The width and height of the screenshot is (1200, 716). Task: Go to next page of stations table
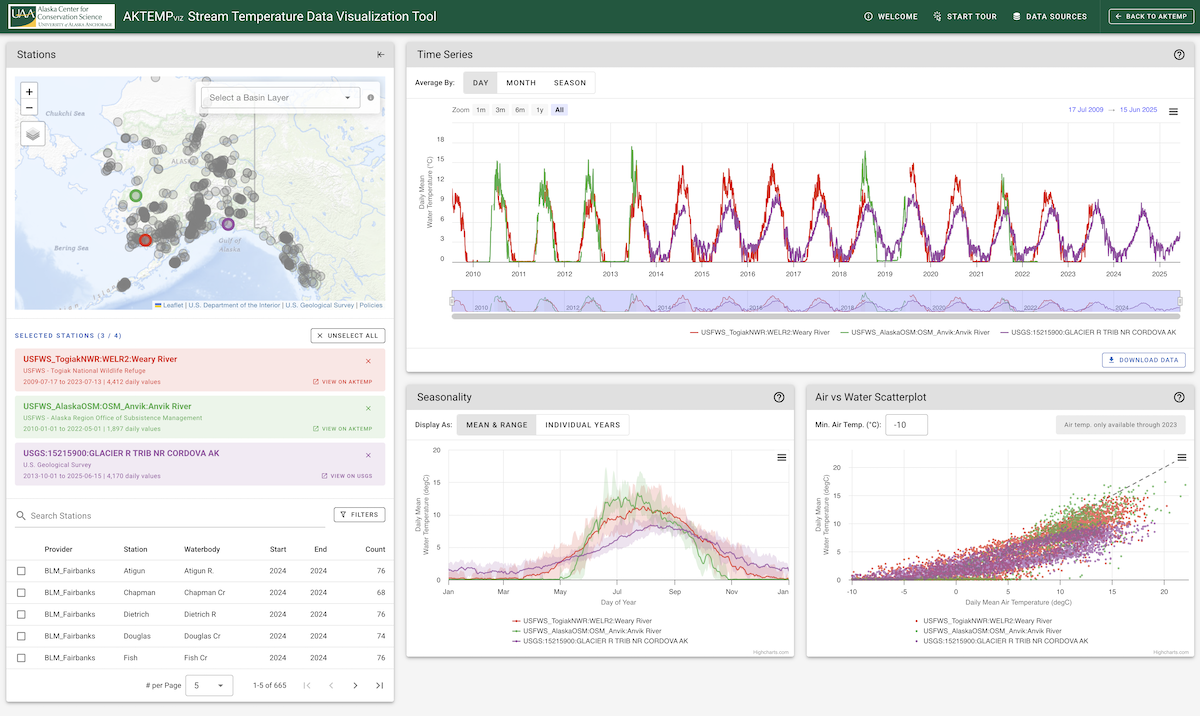tap(355, 685)
